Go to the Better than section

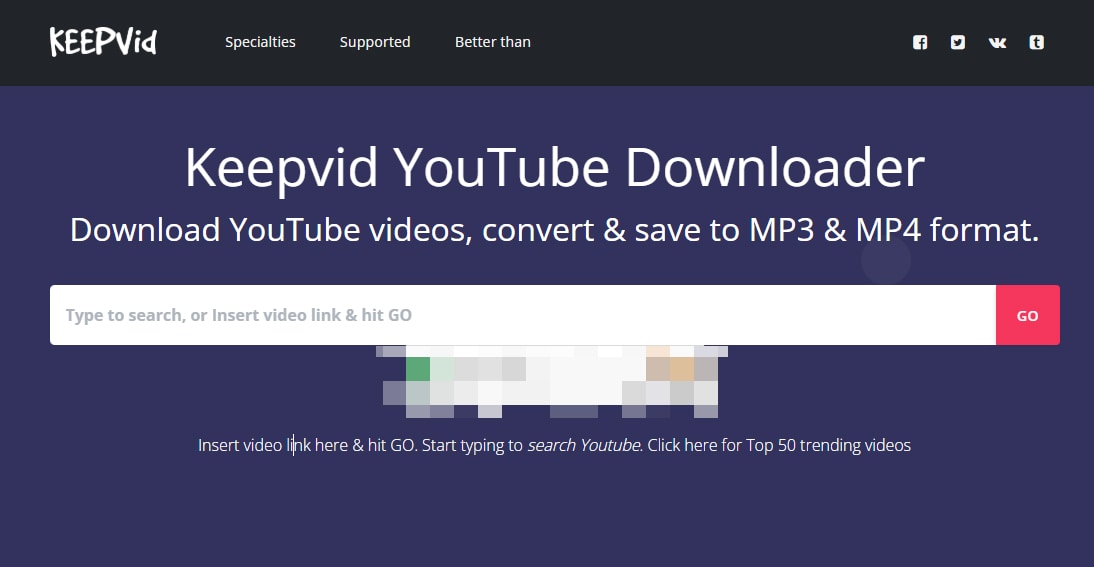pos(493,42)
